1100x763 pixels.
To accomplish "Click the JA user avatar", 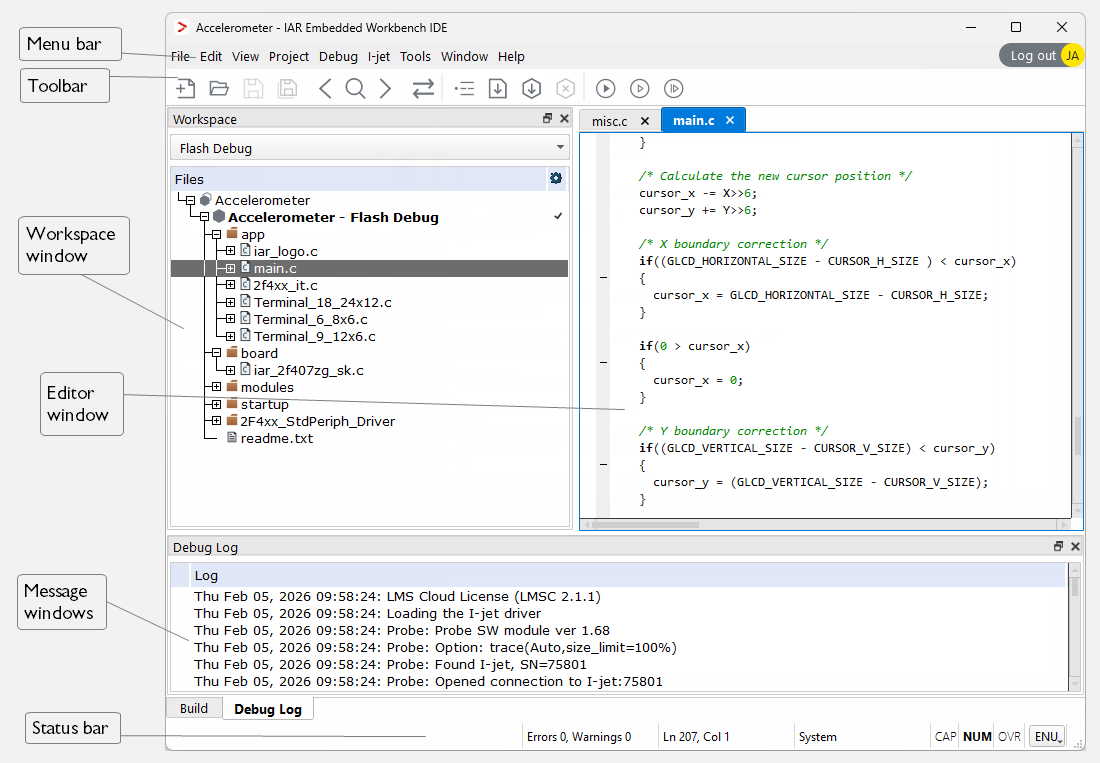I will [x=1072, y=55].
